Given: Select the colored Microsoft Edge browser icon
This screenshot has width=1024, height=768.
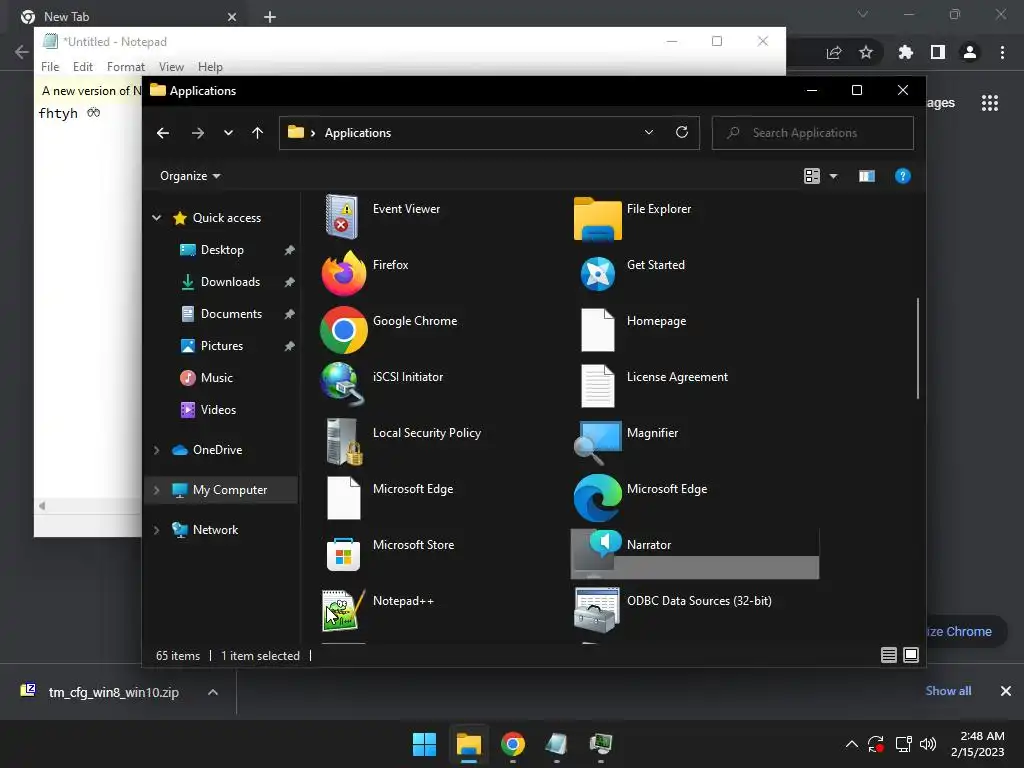Looking at the screenshot, I should [598, 498].
